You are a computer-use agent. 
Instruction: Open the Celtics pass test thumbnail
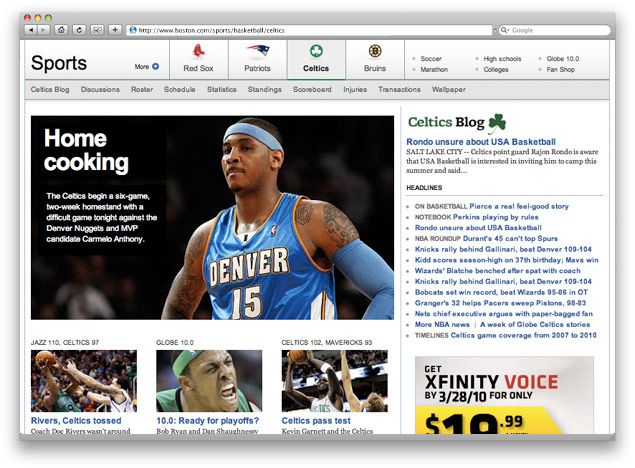coord(335,381)
